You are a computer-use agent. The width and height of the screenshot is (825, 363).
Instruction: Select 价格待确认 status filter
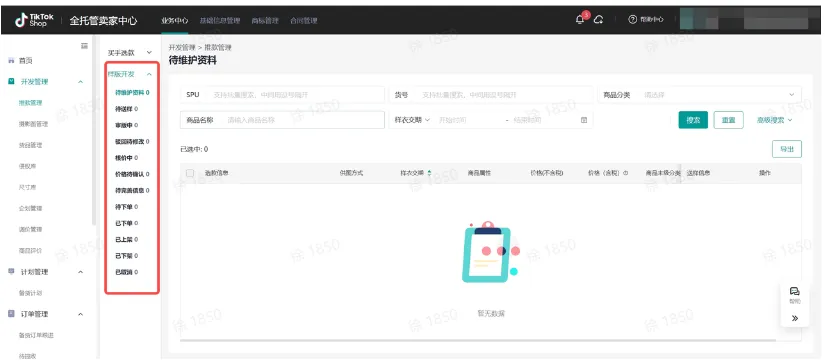132,174
